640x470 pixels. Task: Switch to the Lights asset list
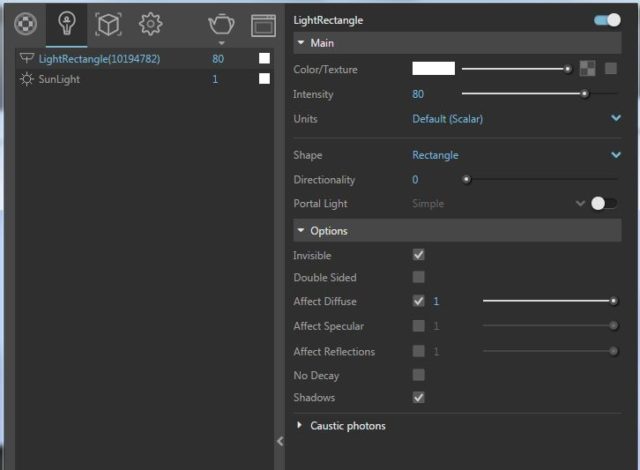67,23
